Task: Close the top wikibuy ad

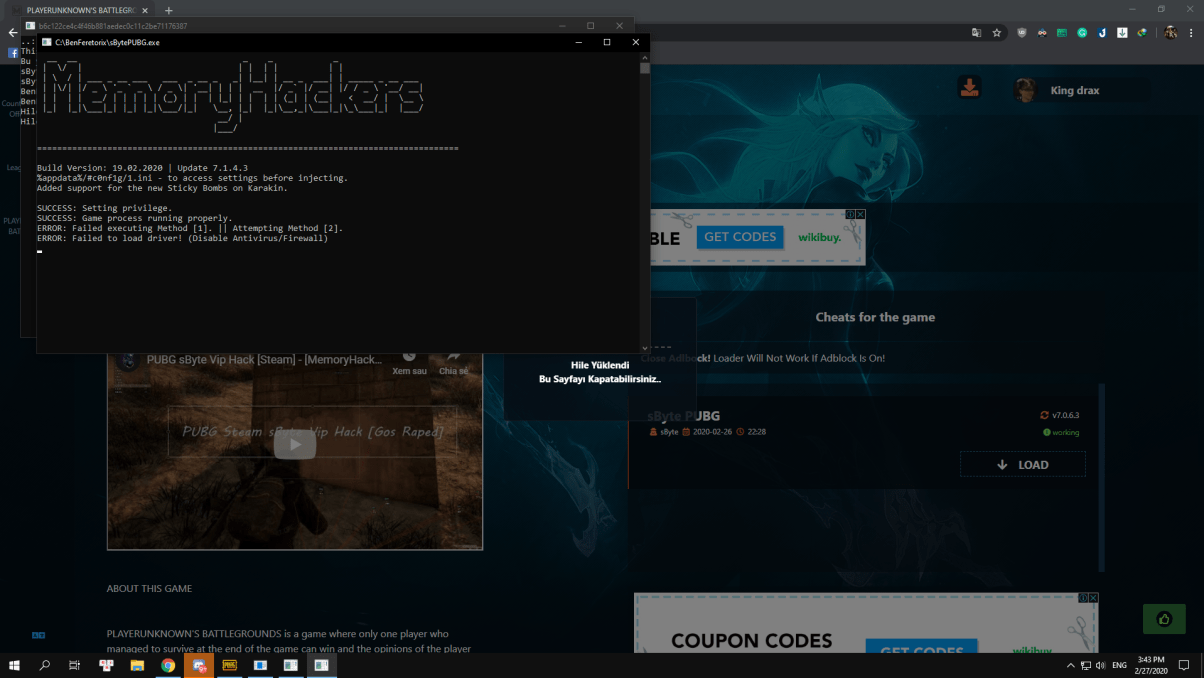Action: point(860,214)
